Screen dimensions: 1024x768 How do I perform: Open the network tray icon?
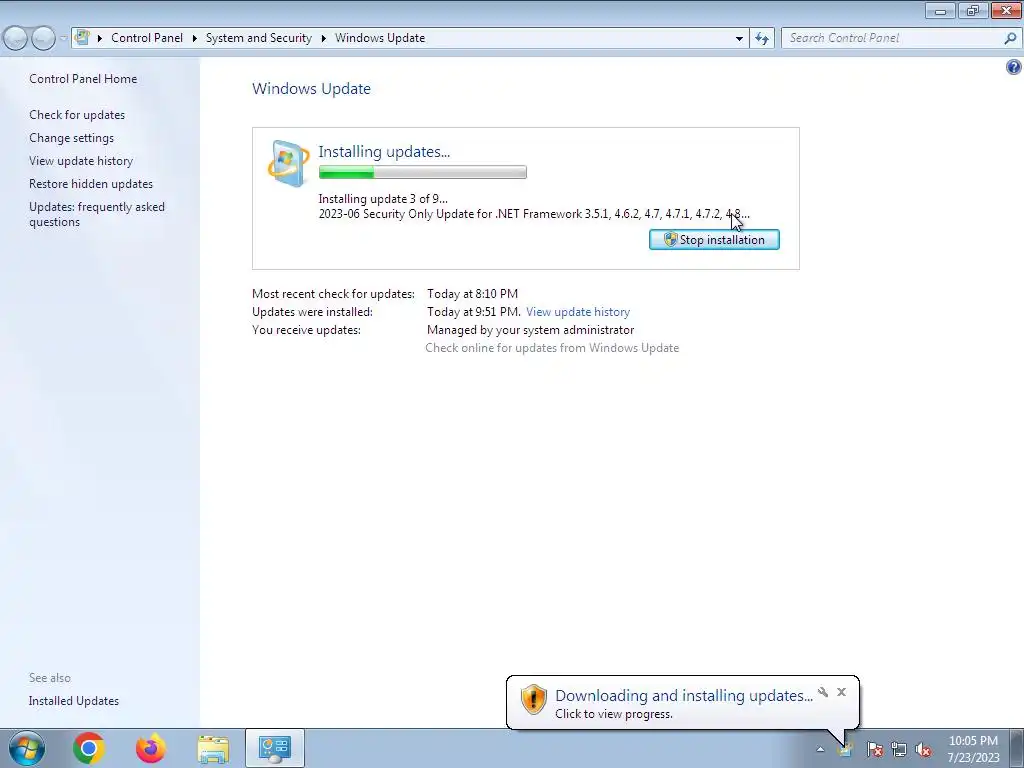point(899,749)
